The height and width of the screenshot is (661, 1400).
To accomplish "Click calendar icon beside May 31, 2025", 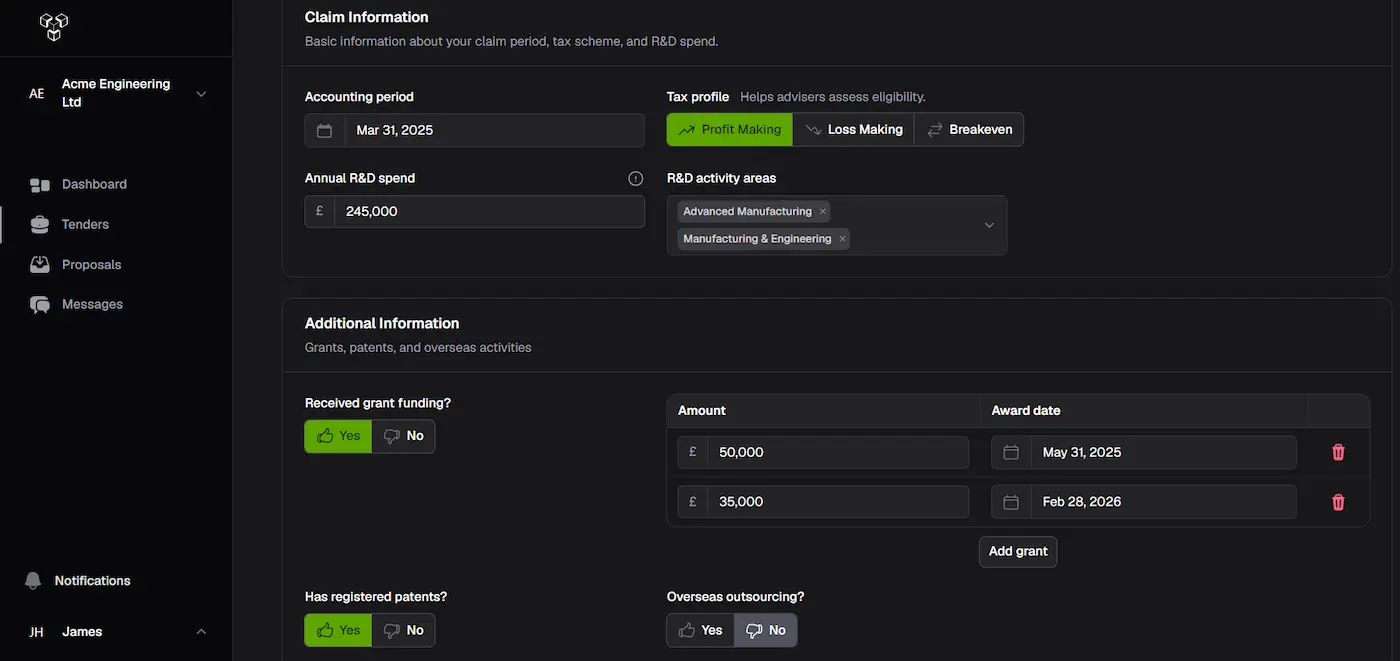I will click(x=1011, y=452).
